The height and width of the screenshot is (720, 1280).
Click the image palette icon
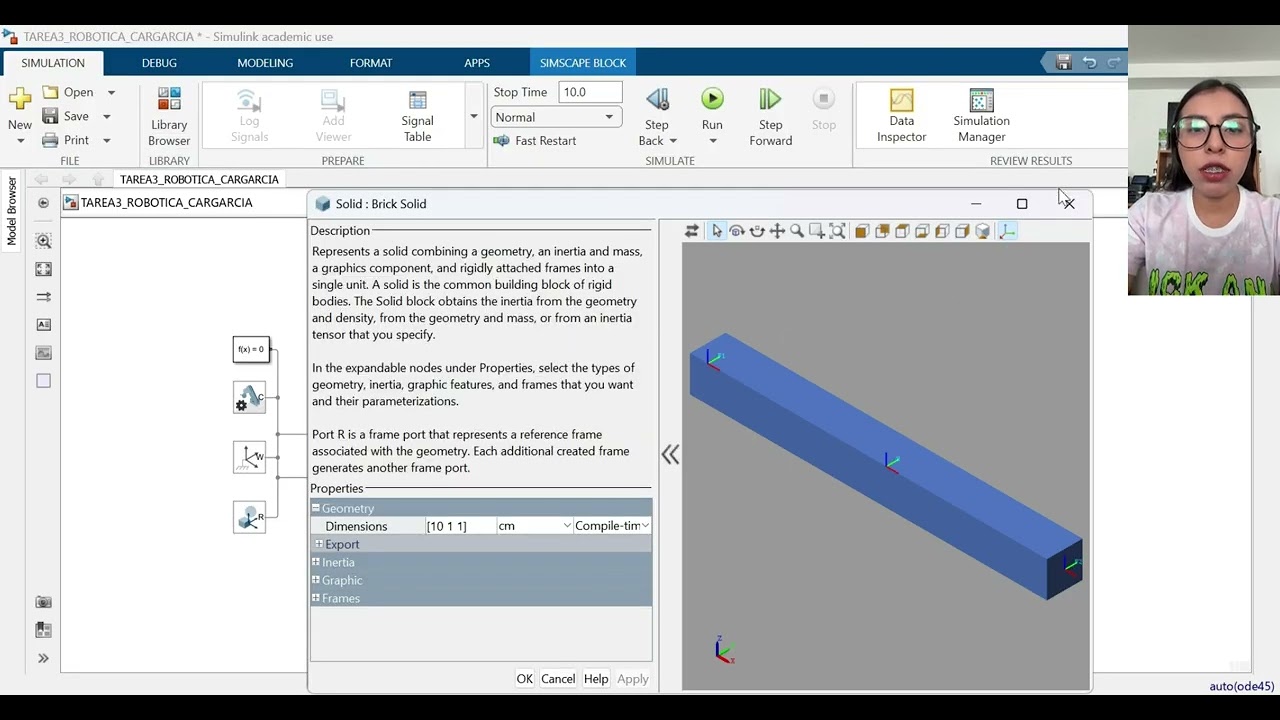click(x=43, y=353)
